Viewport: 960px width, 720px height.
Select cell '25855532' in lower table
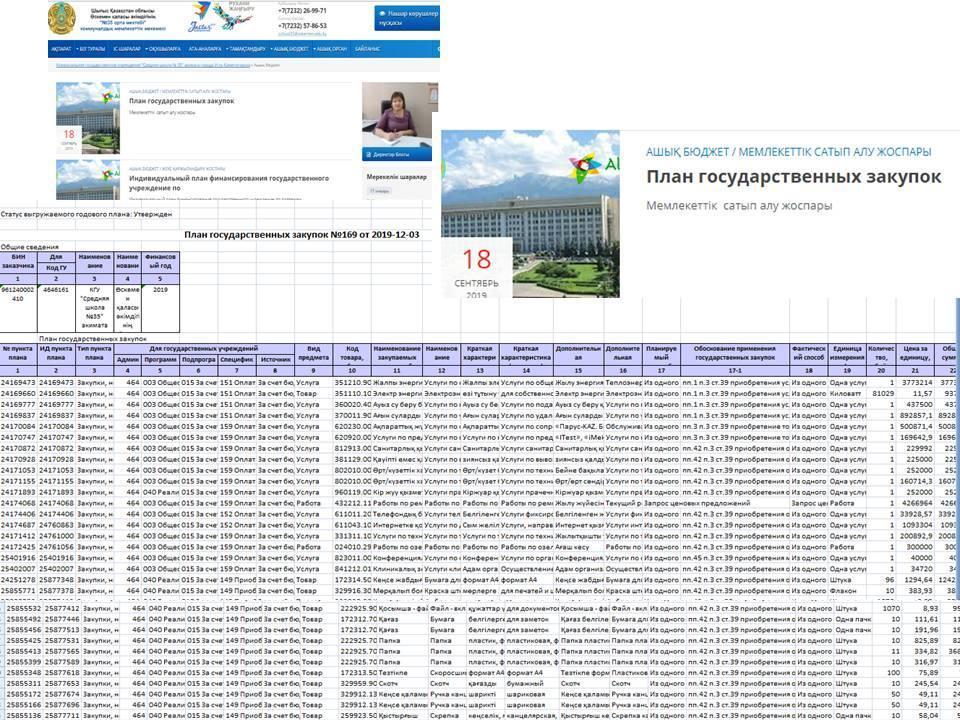pyautogui.click(x=24, y=609)
